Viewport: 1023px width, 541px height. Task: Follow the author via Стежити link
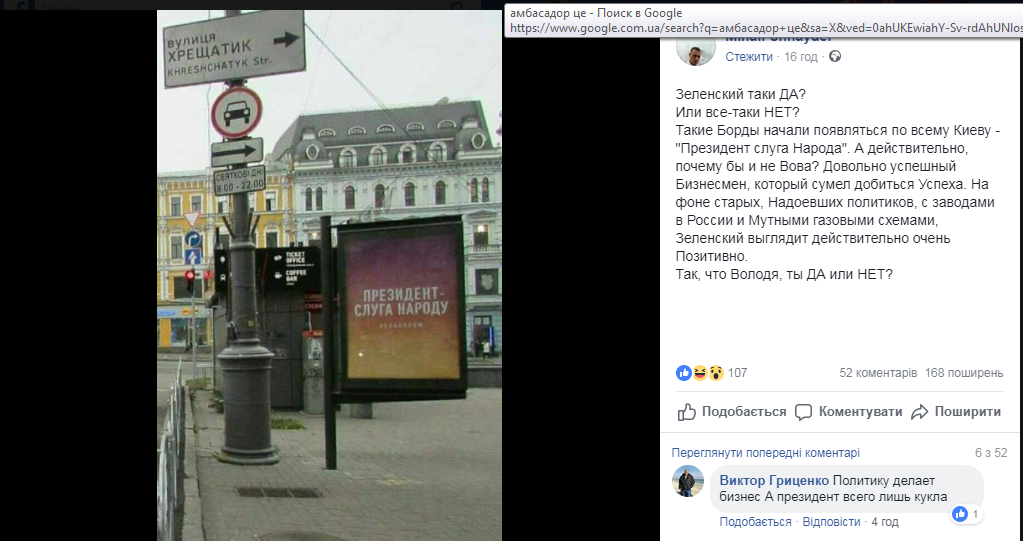748,57
